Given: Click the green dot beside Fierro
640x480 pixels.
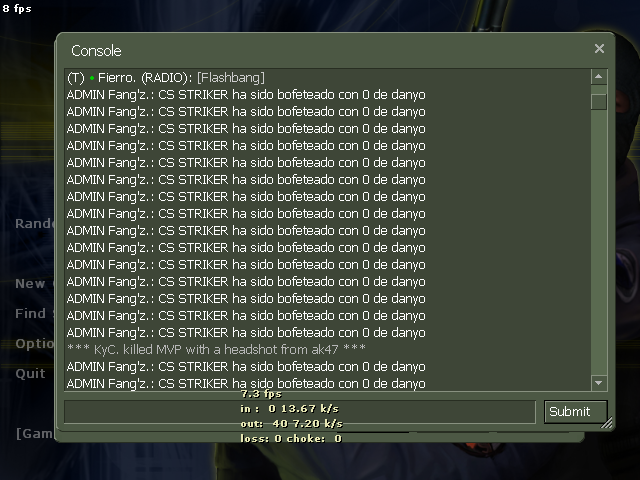Looking at the screenshot, I should pyautogui.click(x=92, y=78).
